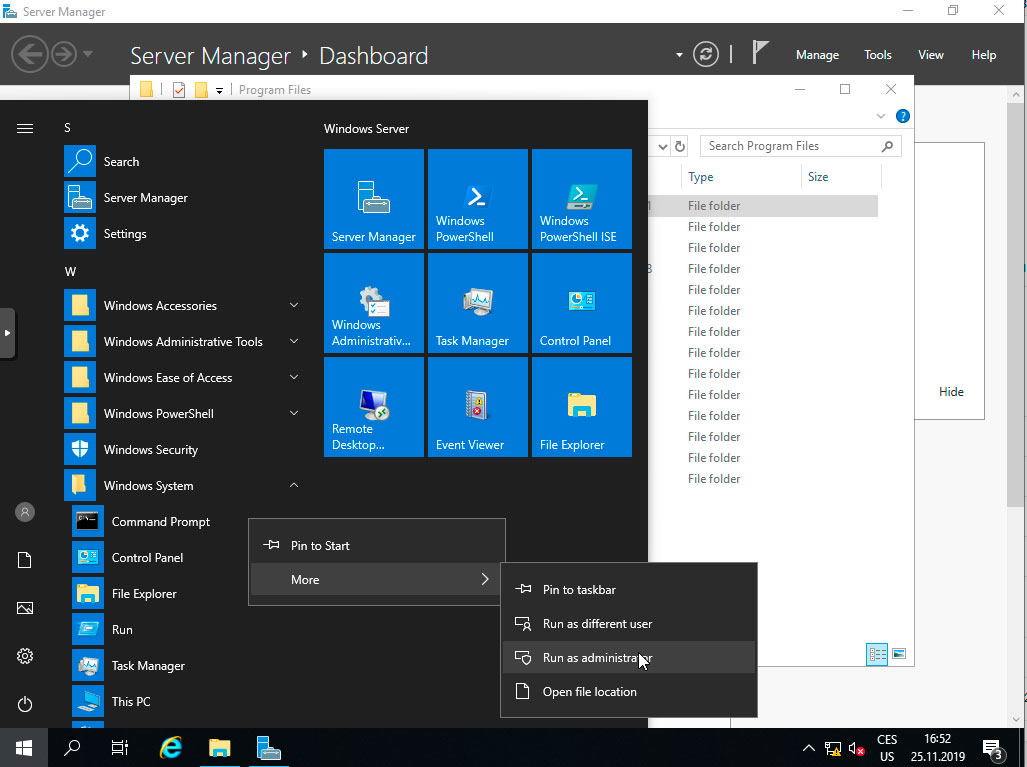Switch Explorer to large icons view

tap(898, 653)
